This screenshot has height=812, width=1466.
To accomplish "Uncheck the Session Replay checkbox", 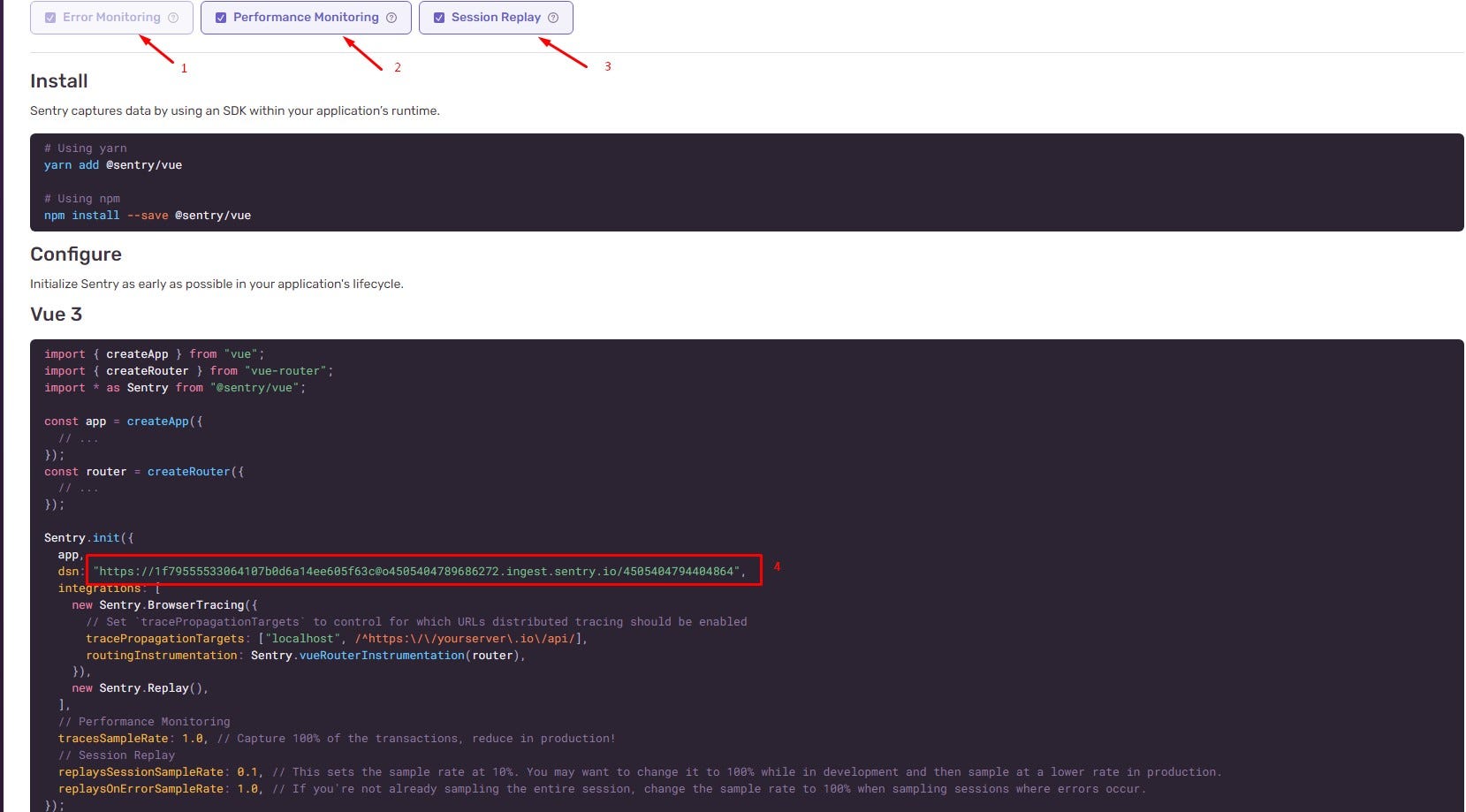I will (x=439, y=18).
